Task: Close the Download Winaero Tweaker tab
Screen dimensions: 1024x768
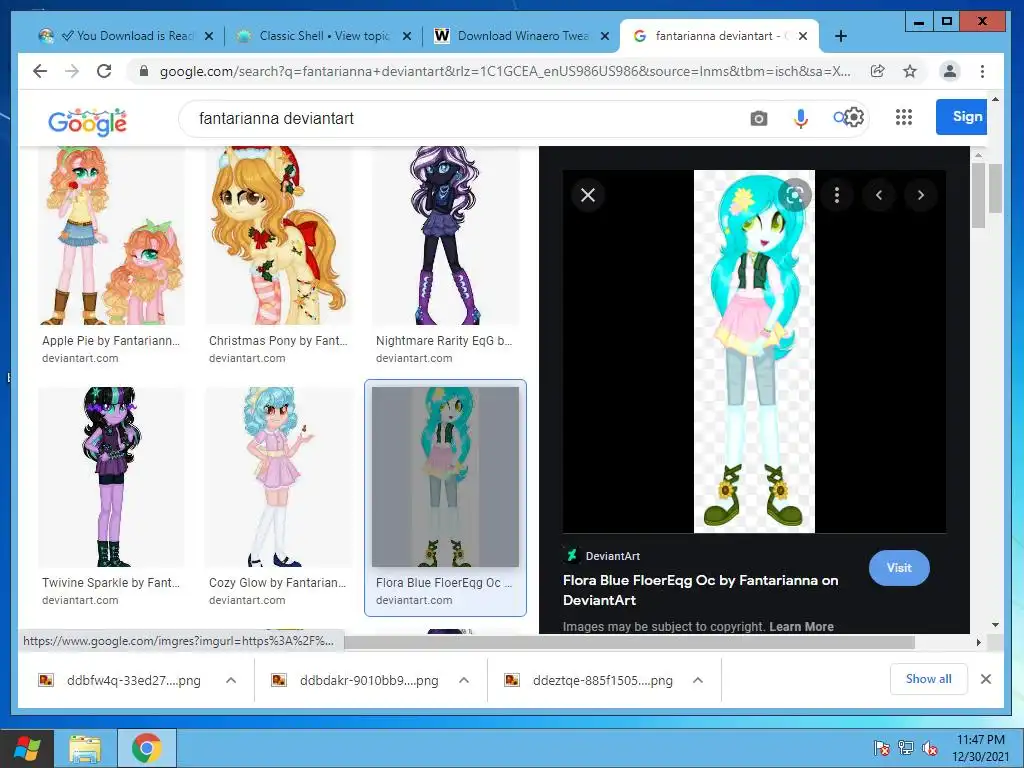Action: (x=605, y=36)
